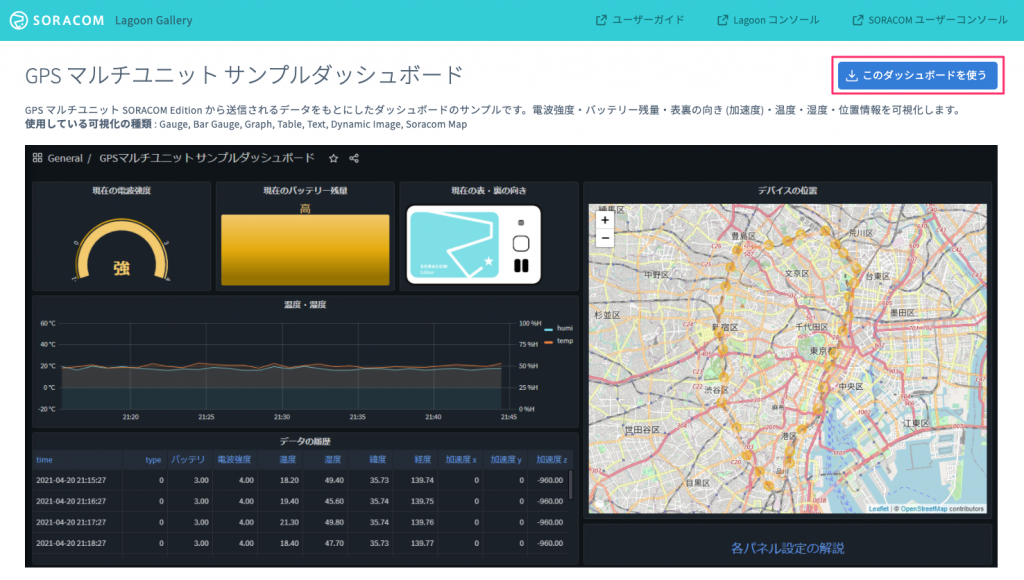Screen dimensions: 1024x580
Task: Open the デバイスの位置 panel title menu
Action: click(787, 190)
